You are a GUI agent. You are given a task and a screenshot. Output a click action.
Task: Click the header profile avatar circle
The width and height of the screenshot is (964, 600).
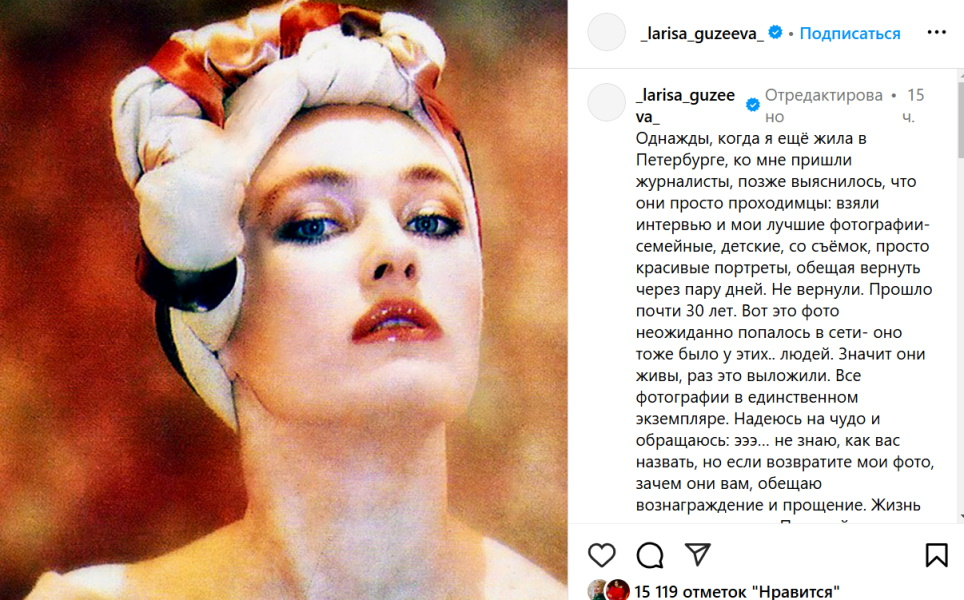(606, 32)
